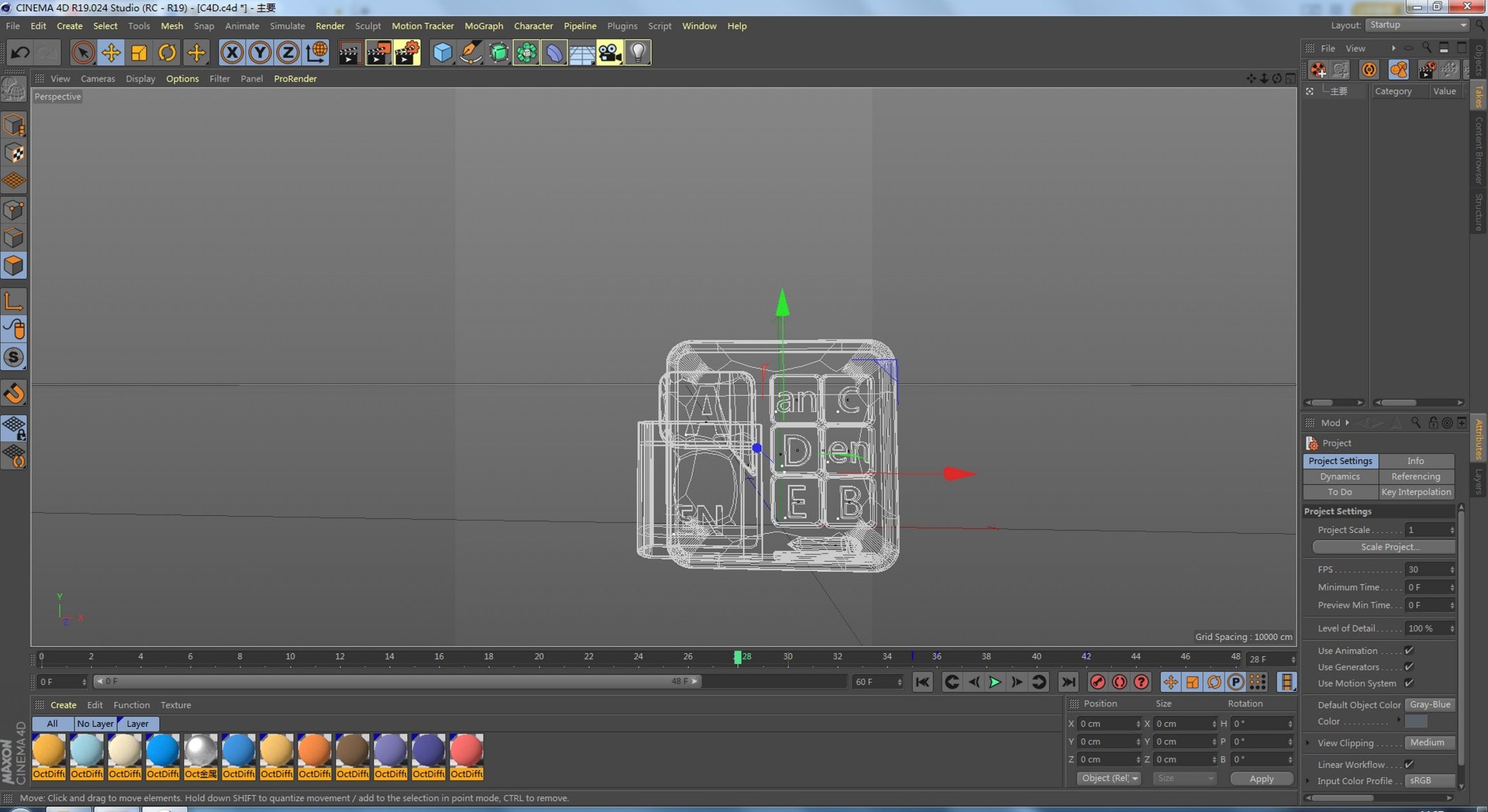Click the Floor environment object icon
The width and height of the screenshot is (1488, 812).
click(x=582, y=53)
